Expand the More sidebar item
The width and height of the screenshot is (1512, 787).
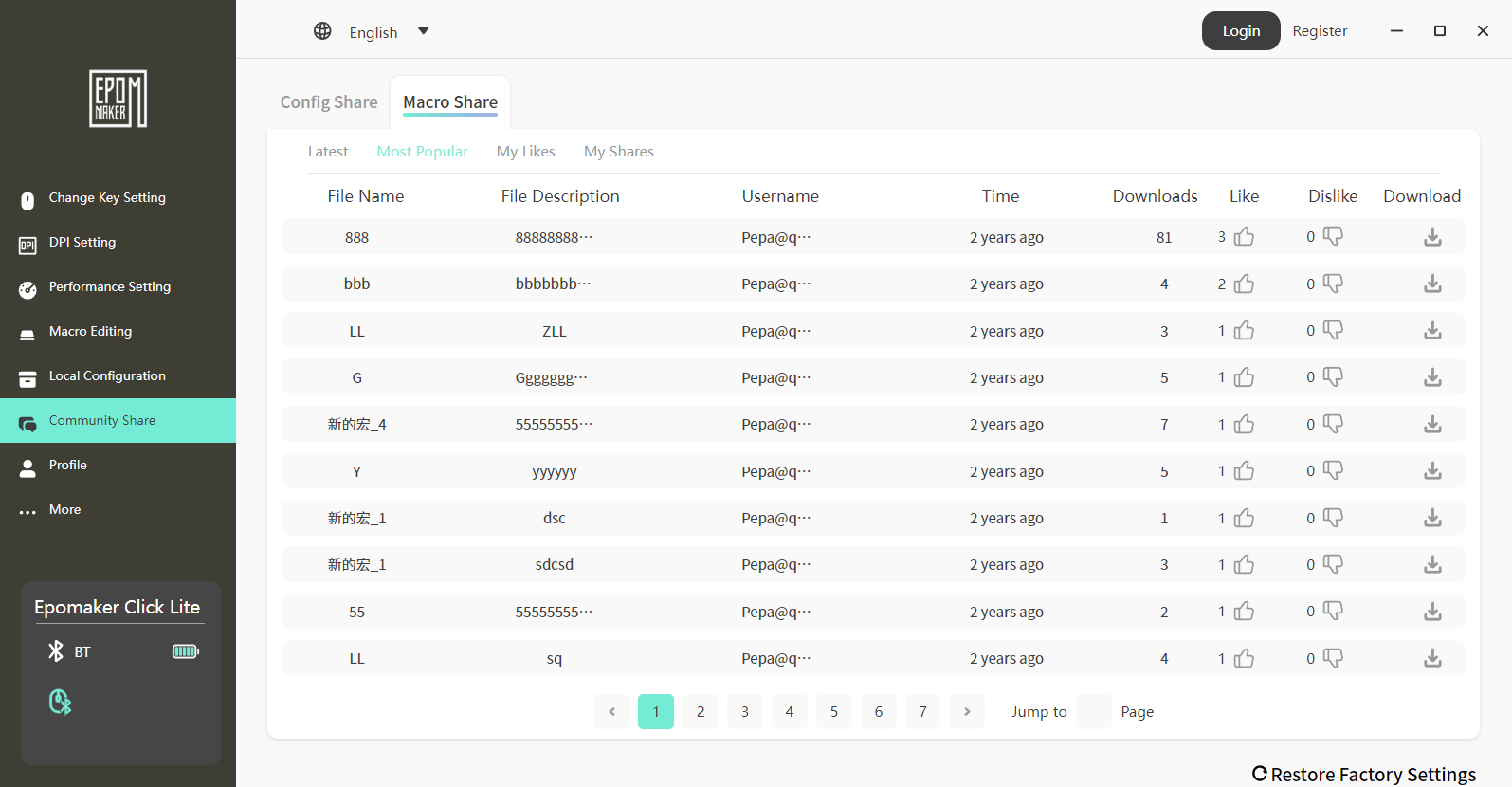click(x=64, y=510)
